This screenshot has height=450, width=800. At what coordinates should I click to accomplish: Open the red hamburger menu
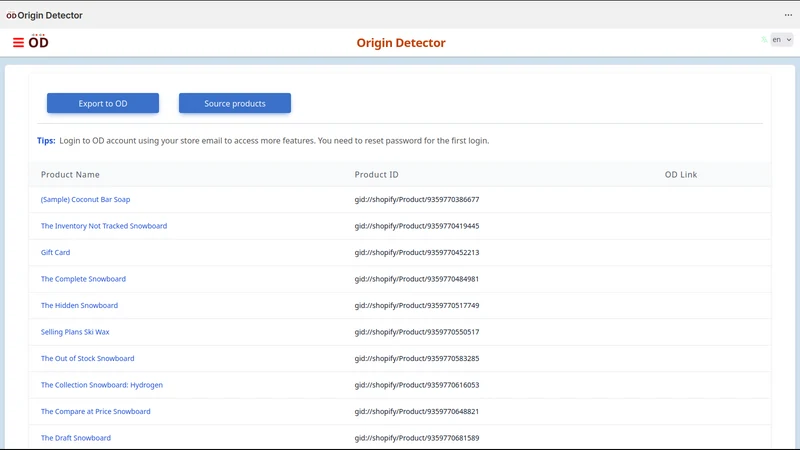pos(18,42)
